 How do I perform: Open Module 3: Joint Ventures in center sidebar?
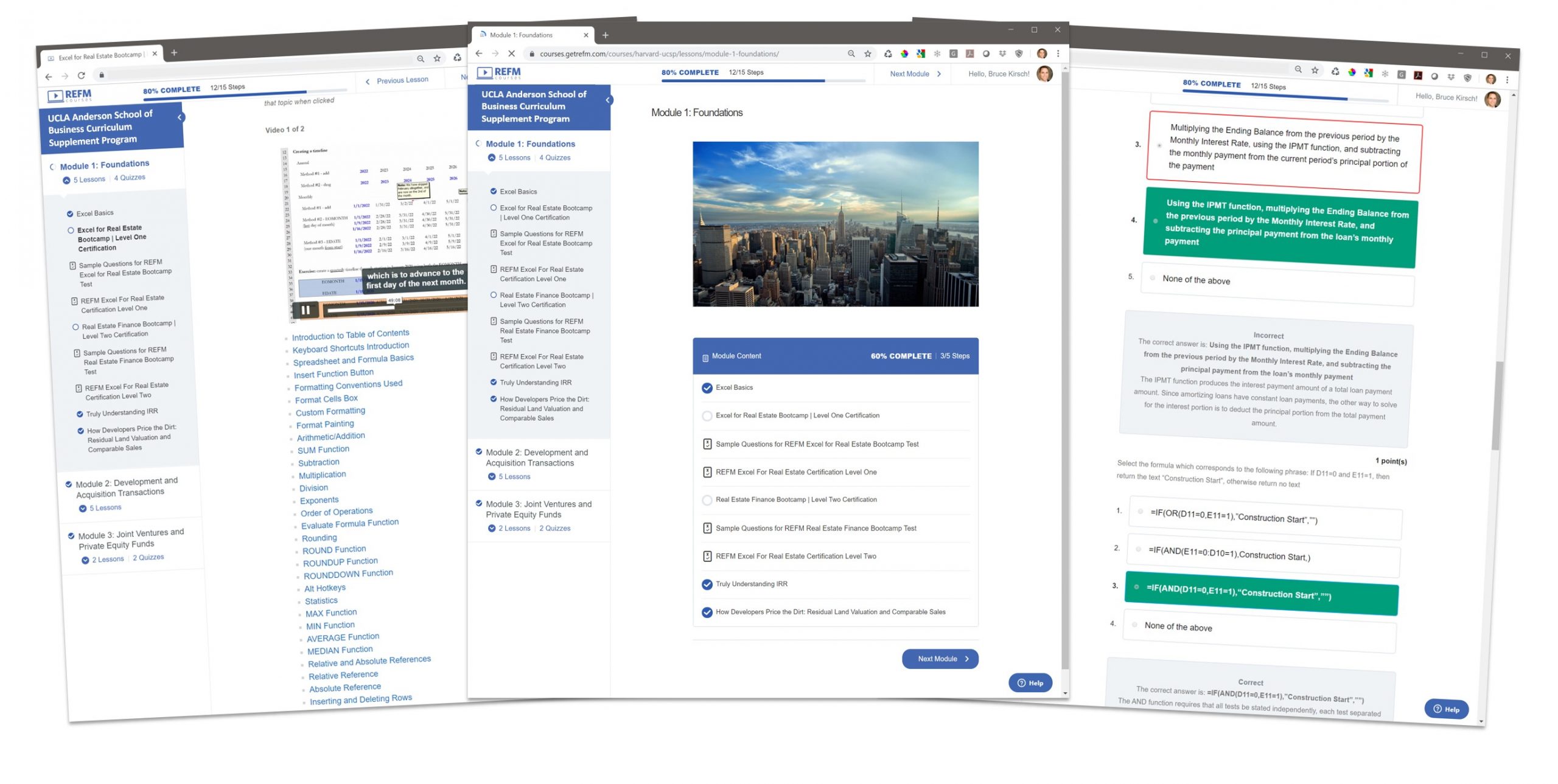(539, 510)
